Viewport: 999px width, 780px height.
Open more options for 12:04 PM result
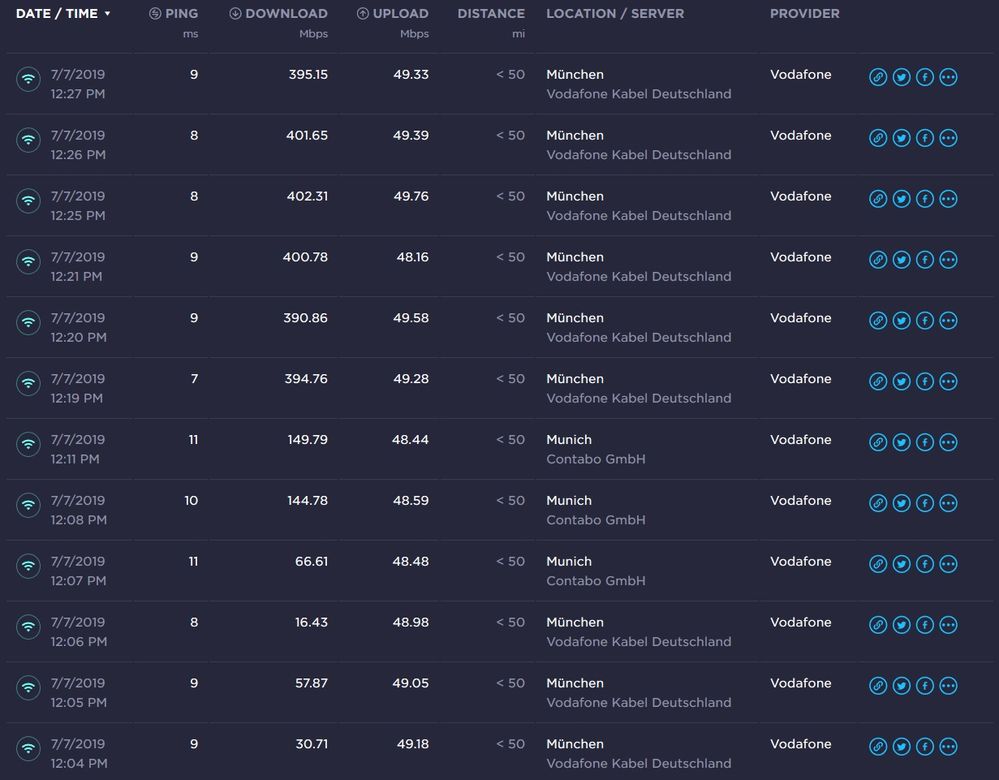pos(948,747)
